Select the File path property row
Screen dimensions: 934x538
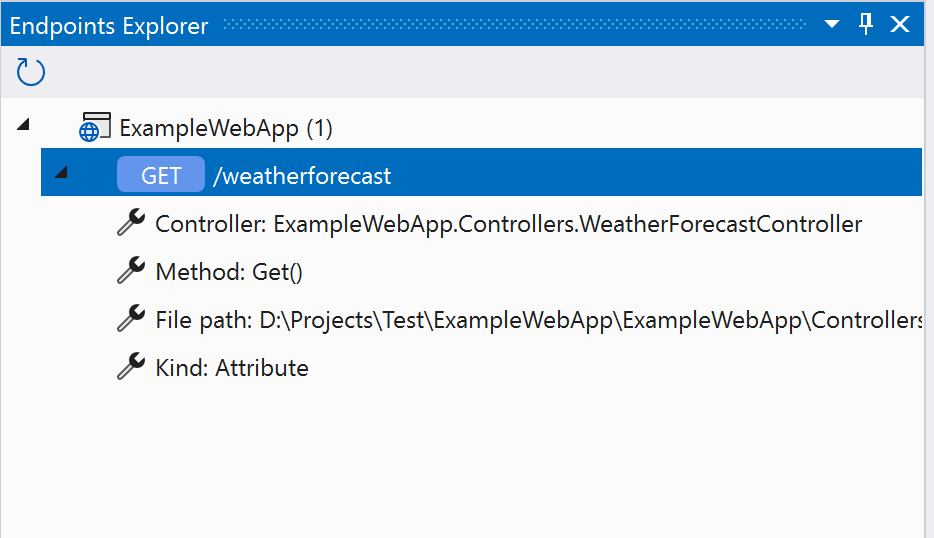pos(538,320)
